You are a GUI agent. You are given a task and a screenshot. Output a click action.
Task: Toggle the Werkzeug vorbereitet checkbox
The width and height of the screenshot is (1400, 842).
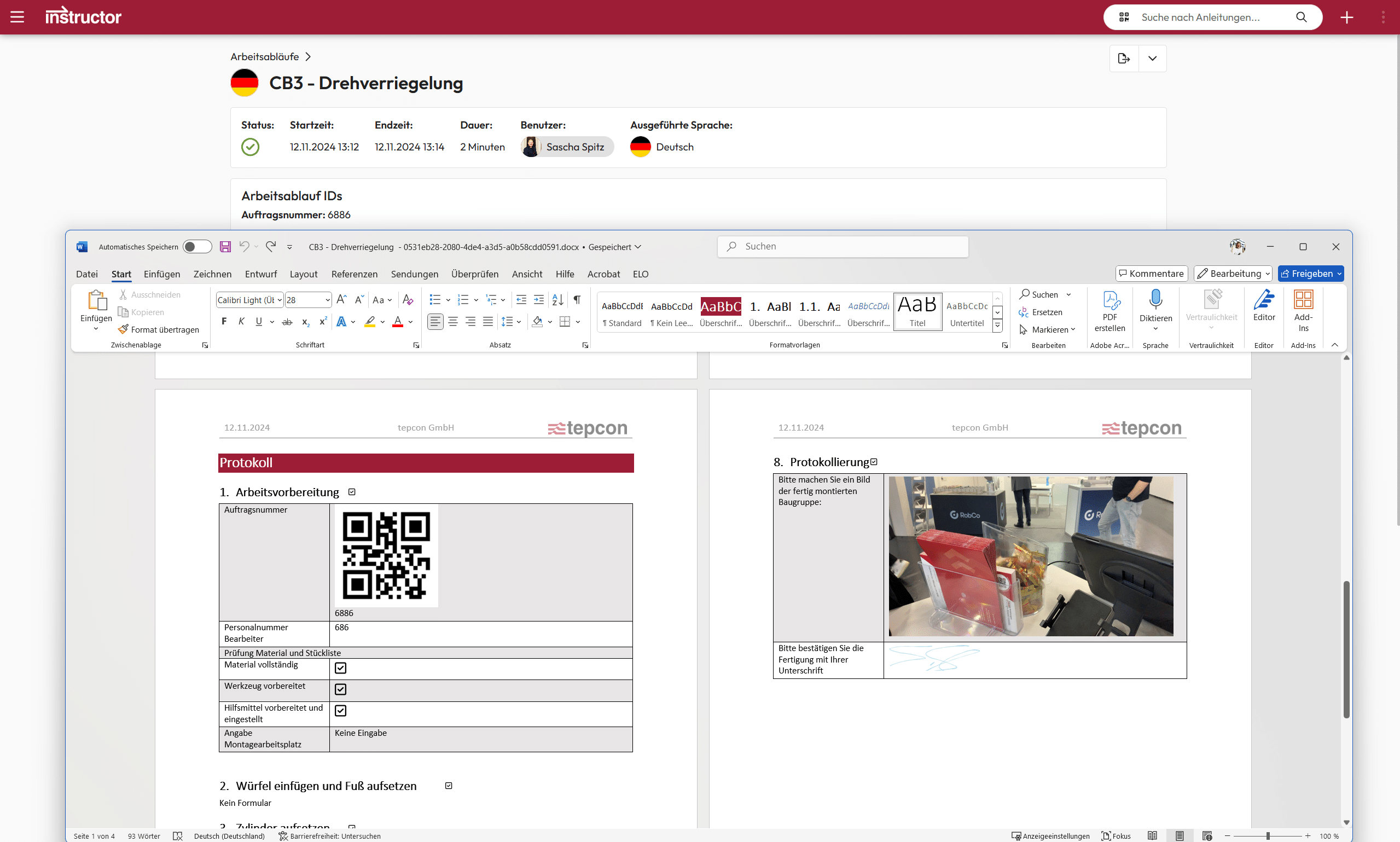[340, 689]
